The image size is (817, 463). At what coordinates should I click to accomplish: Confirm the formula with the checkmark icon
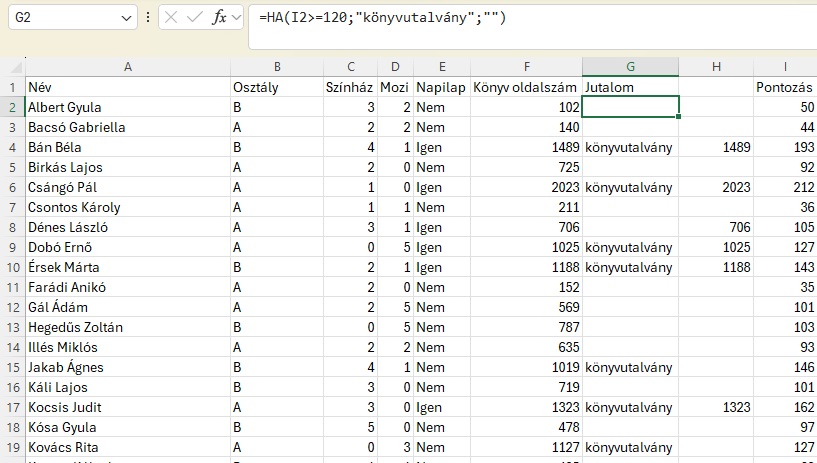point(194,18)
